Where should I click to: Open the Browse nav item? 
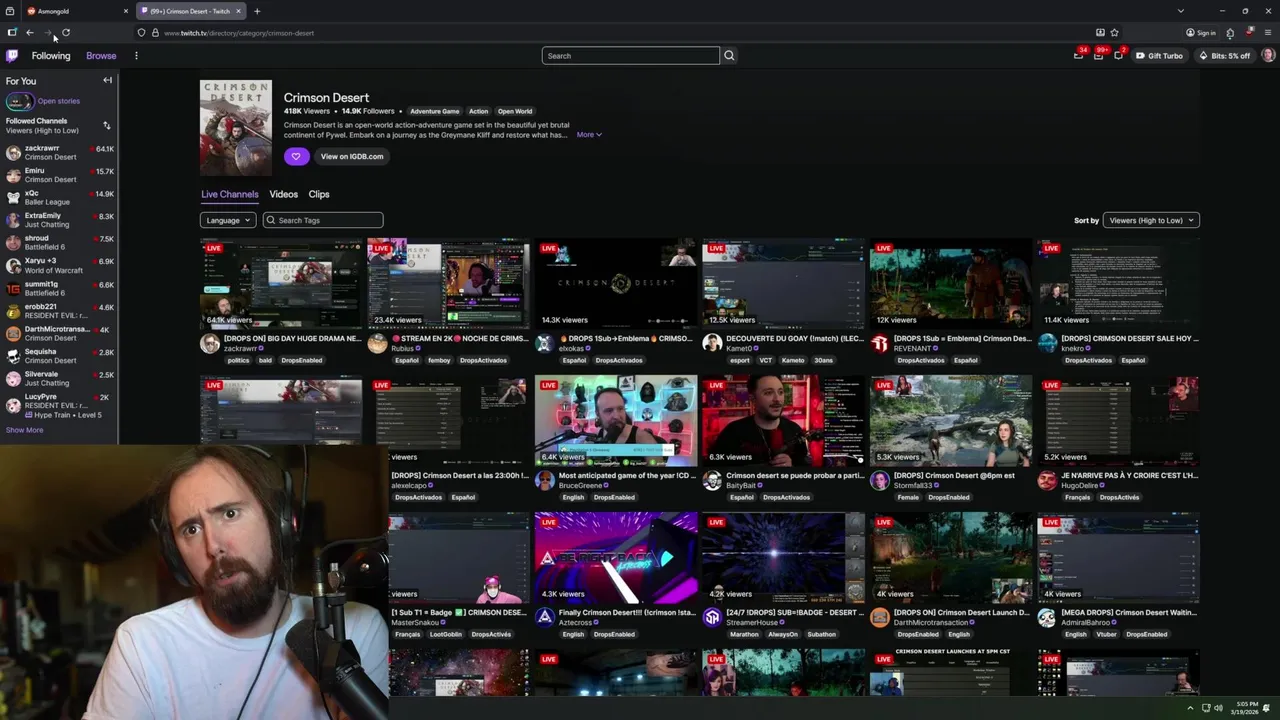(101, 56)
